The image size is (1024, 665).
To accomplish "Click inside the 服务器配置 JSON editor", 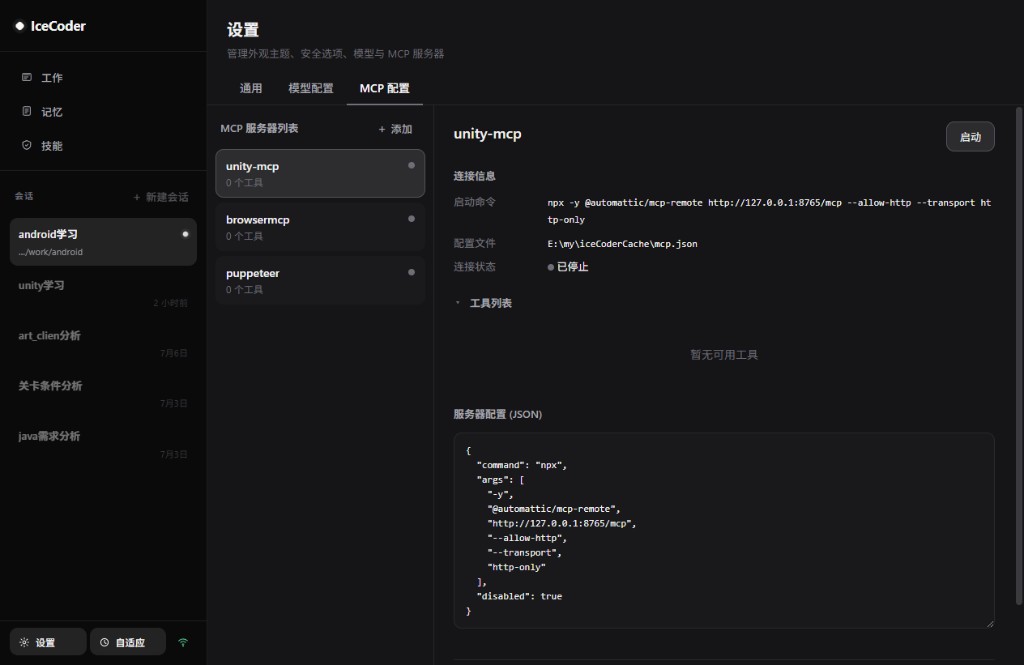I will pyautogui.click(x=724, y=530).
